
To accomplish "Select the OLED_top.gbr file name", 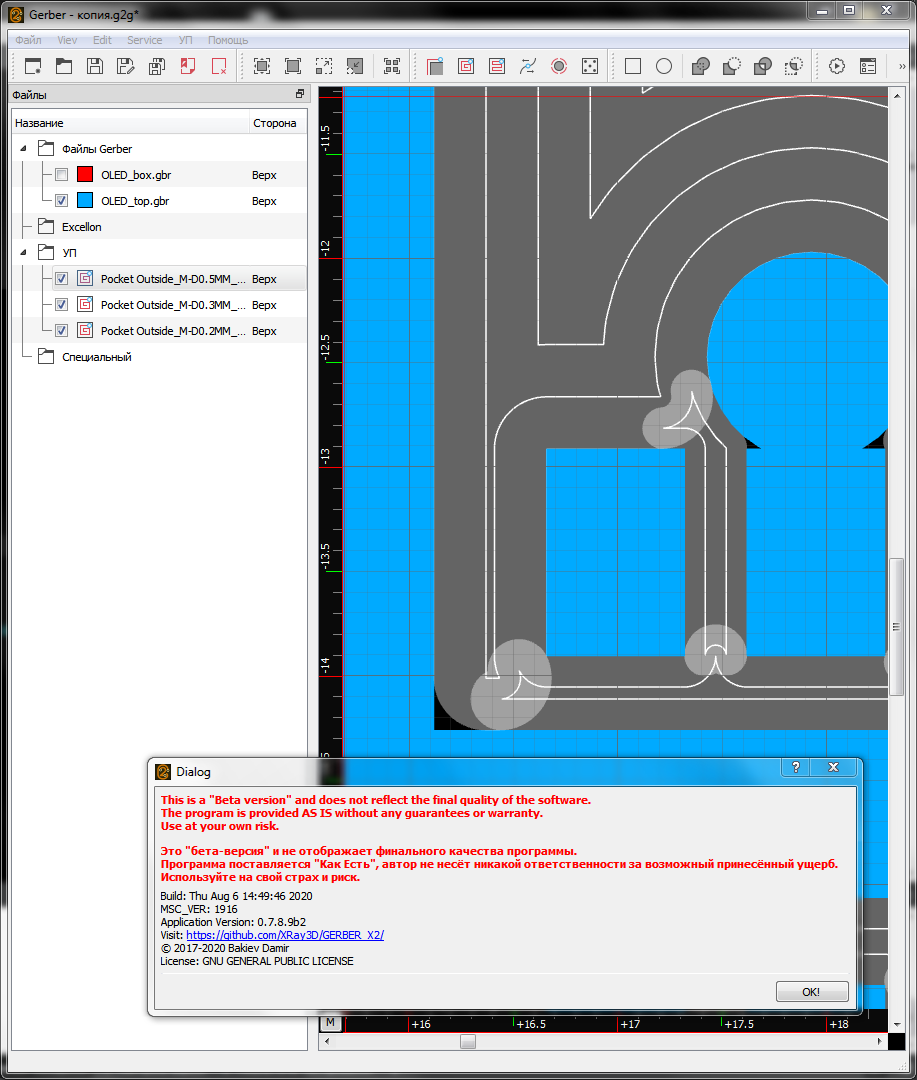I will click(x=135, y=201).
